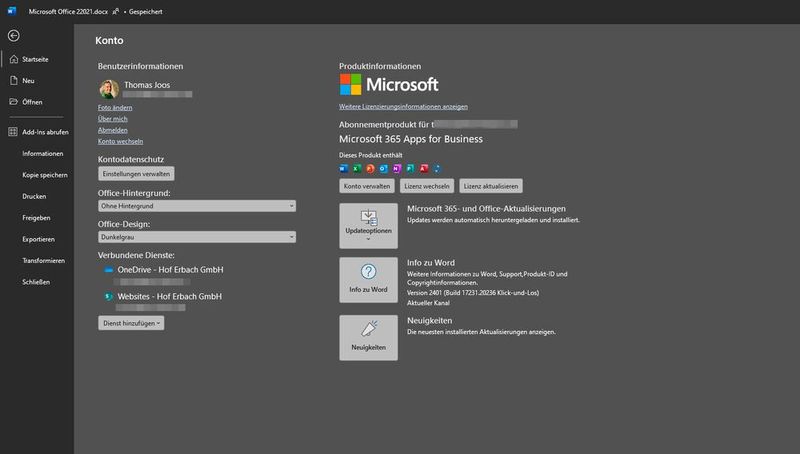This screenshot has width=800, height=454.
Task: Open the Office-Design dropdown showing Dunkelgrau
Action: pyautogui.click(x=197, y=237)
